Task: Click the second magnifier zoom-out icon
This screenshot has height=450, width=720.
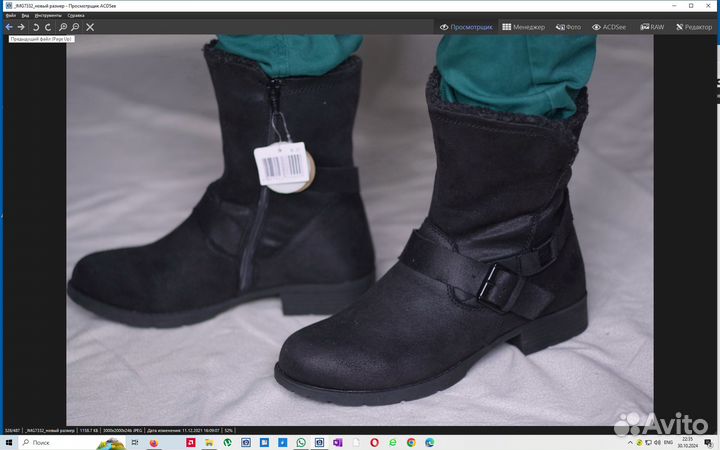Action: (x=75, y=27)
